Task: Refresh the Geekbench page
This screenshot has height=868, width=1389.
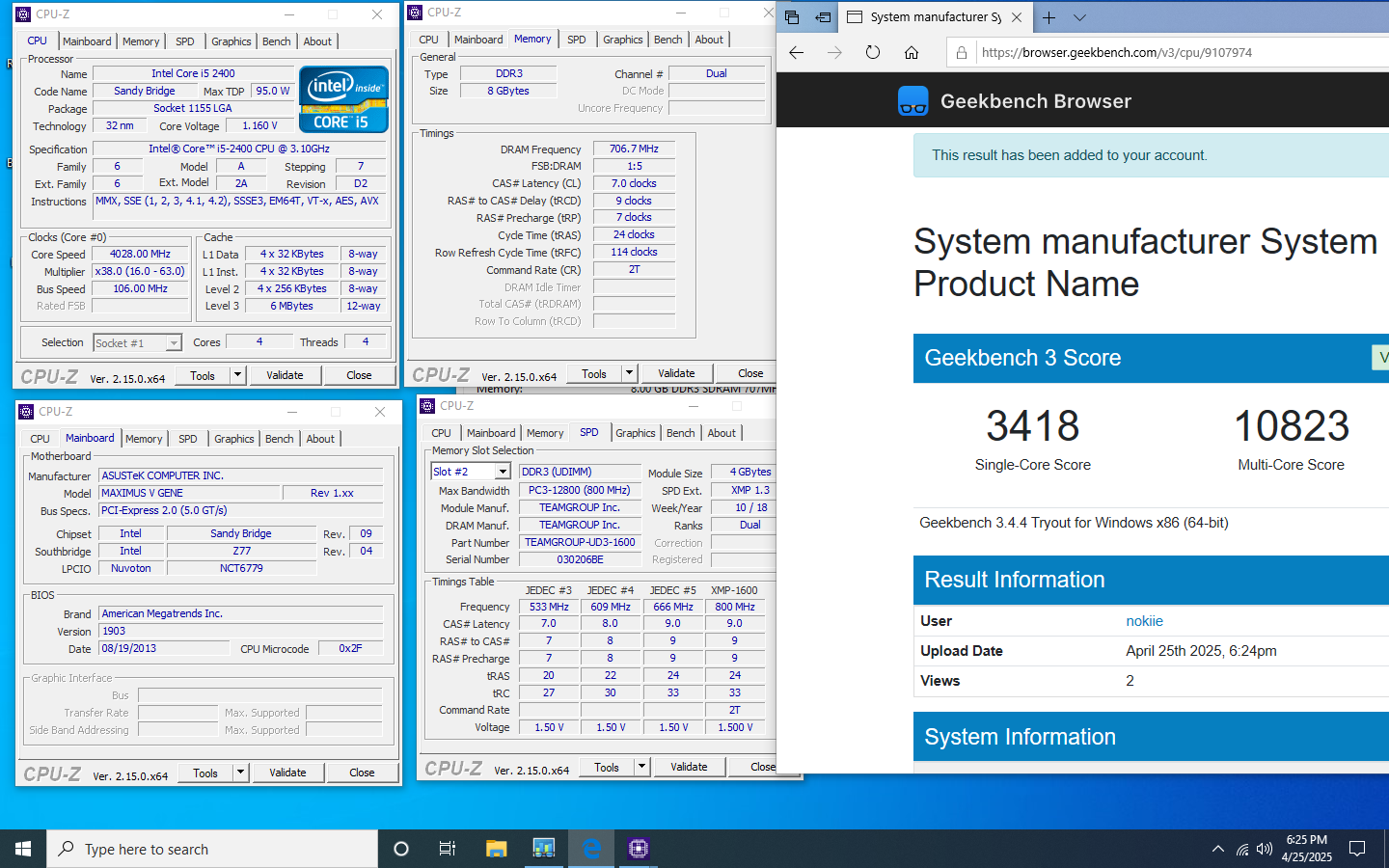Action: (x=873, y=53)
